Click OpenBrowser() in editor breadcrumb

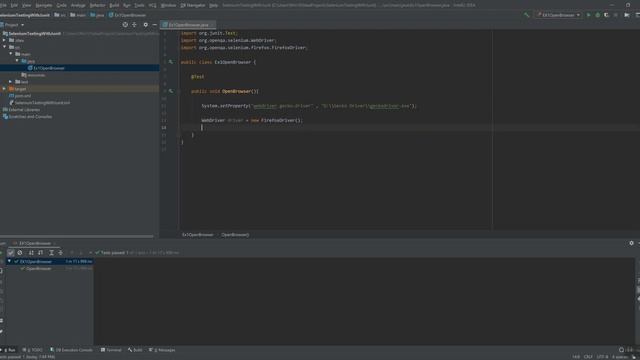click(x=235, y=235)
